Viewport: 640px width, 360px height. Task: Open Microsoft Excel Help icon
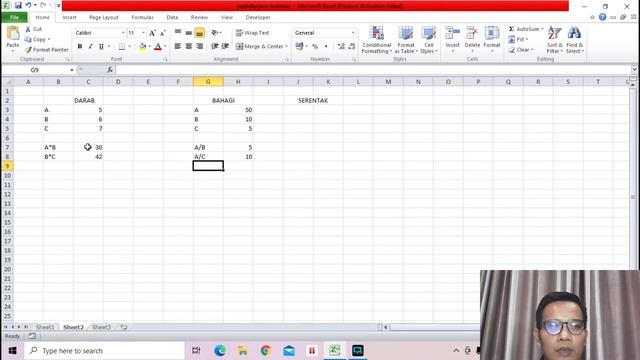[x=602, y=17]
